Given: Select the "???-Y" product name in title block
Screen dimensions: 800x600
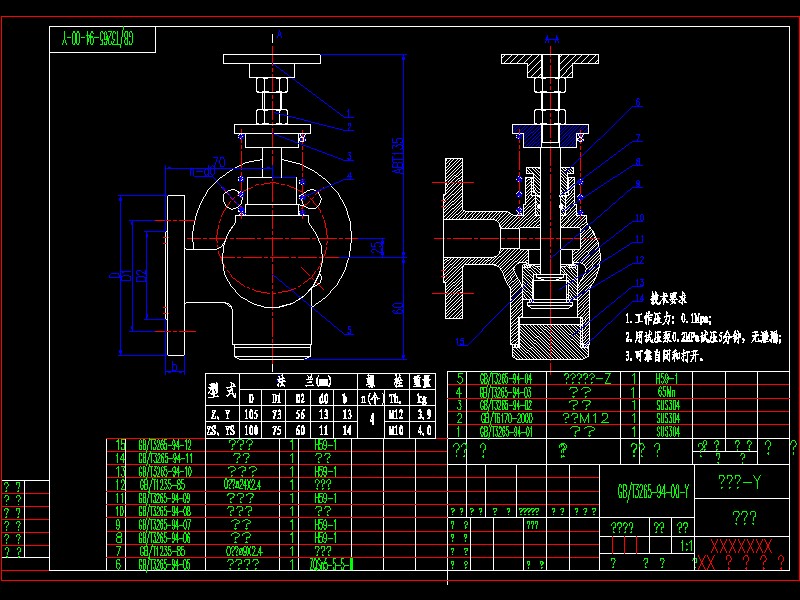Looking at the screenshot, I should click(x=739, y=480).
